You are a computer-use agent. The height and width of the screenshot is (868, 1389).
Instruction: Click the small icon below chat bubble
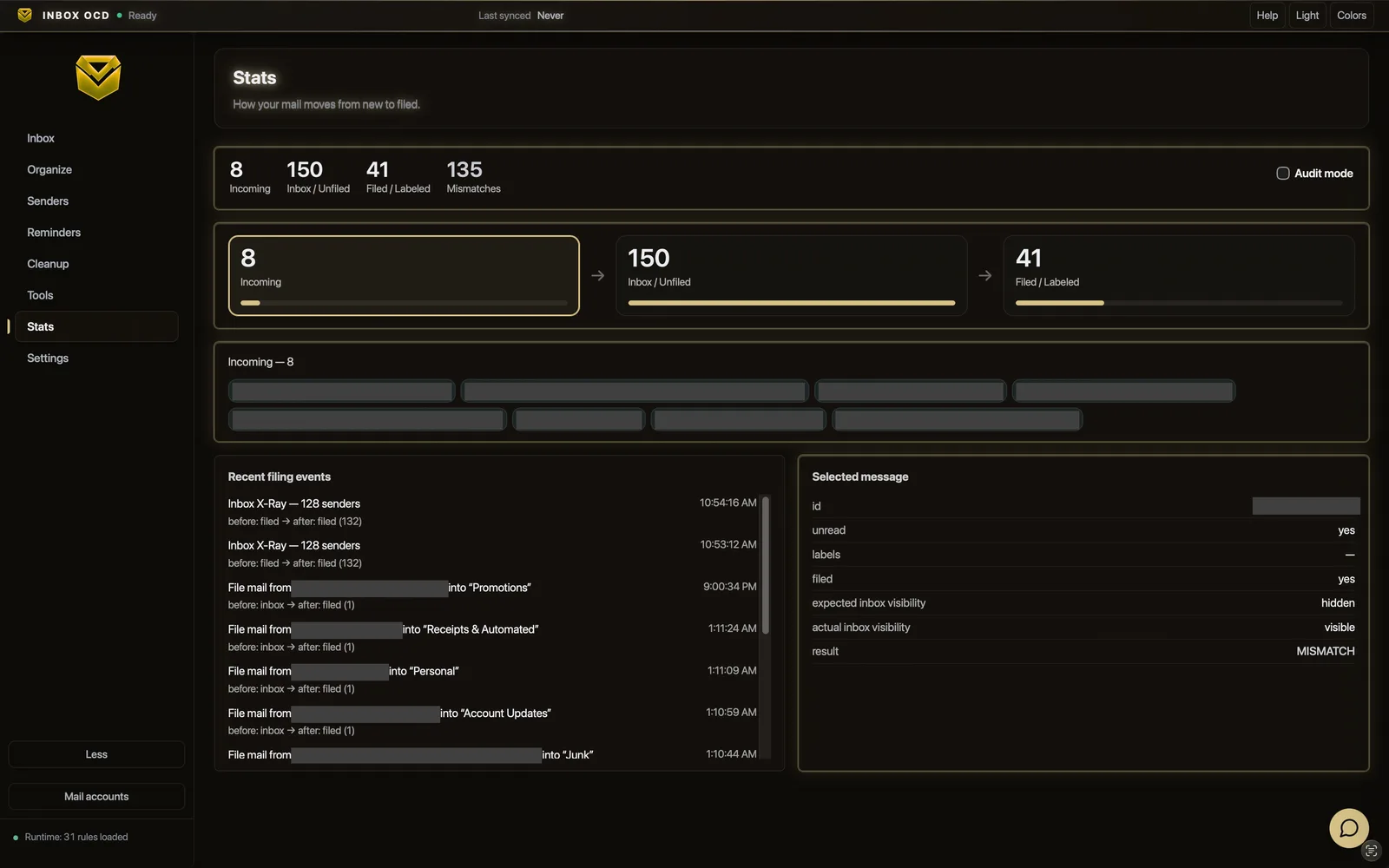(x=1372, y=850)
